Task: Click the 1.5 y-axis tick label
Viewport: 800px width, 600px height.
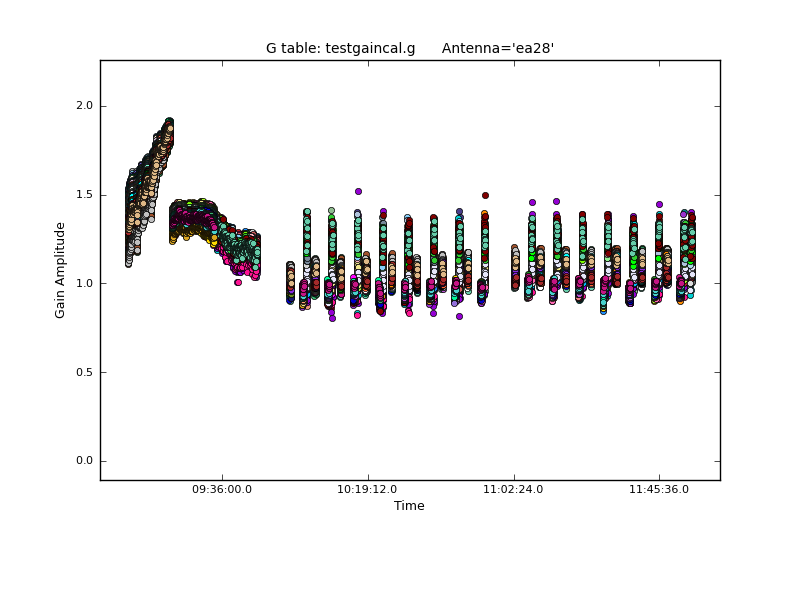Action: click(x=84, y=195)
